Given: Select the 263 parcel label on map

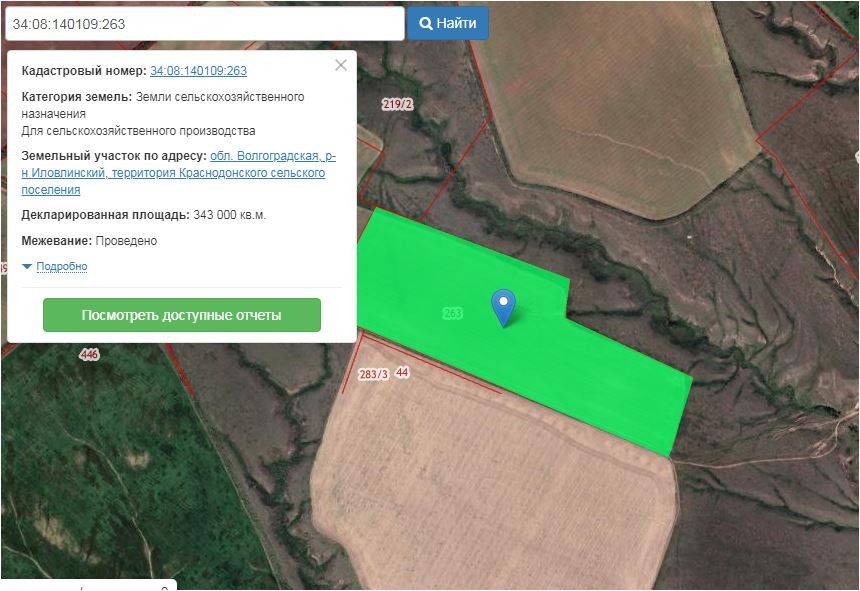Looking at the screenshot, I should pos(452,314).
